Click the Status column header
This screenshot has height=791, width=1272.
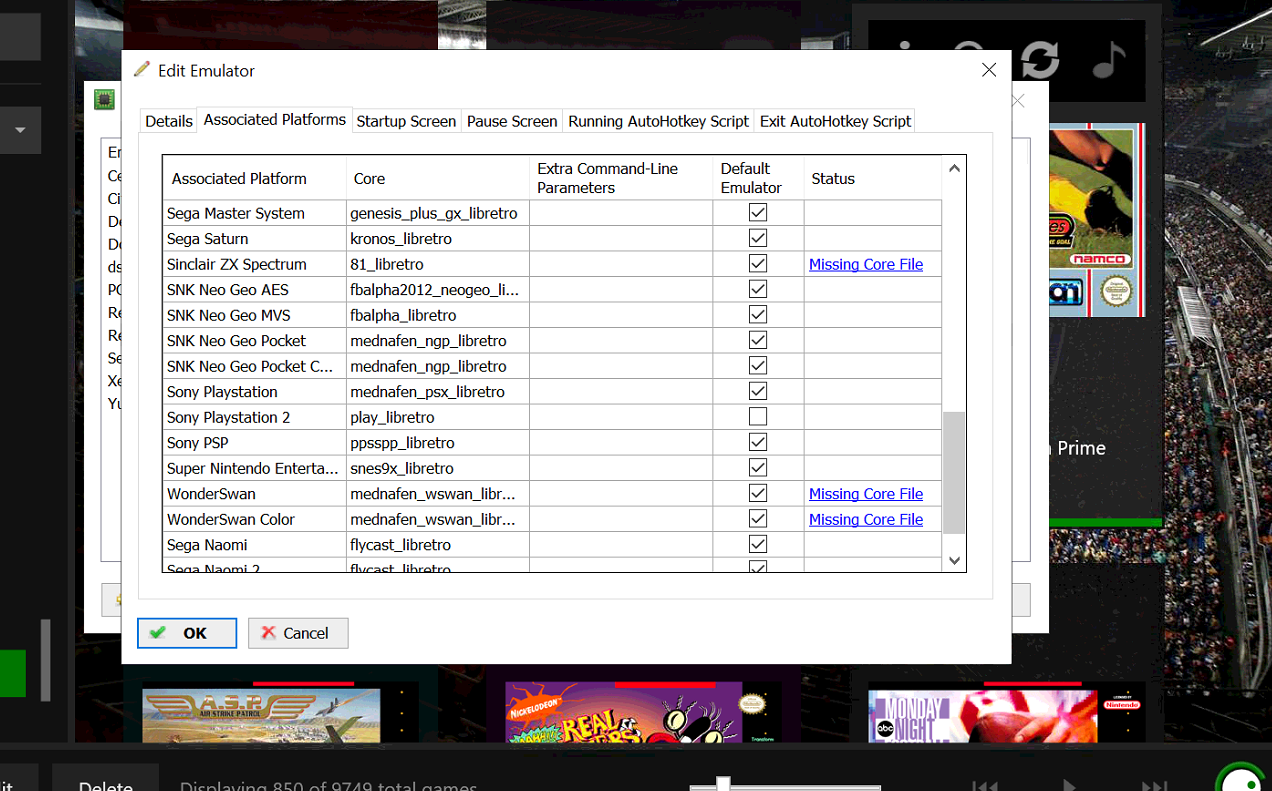pyautogui.click(x=872, y=178)
